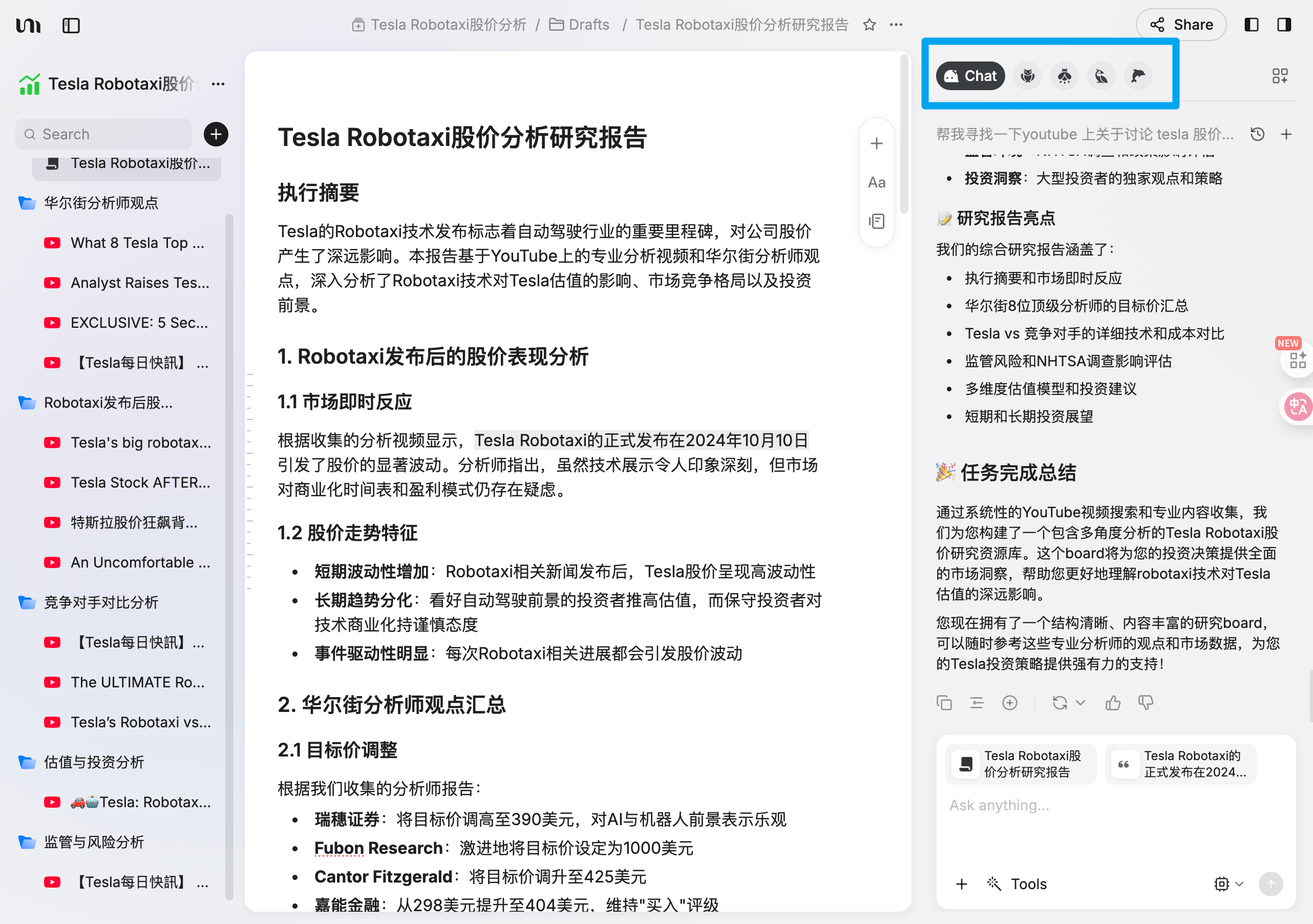Image resolution: width=1313 pixels, height=924 pixels.
Task: Click the Tesla Robotaxi股价分析研究报告 context chip
Action: point(1021,764)
